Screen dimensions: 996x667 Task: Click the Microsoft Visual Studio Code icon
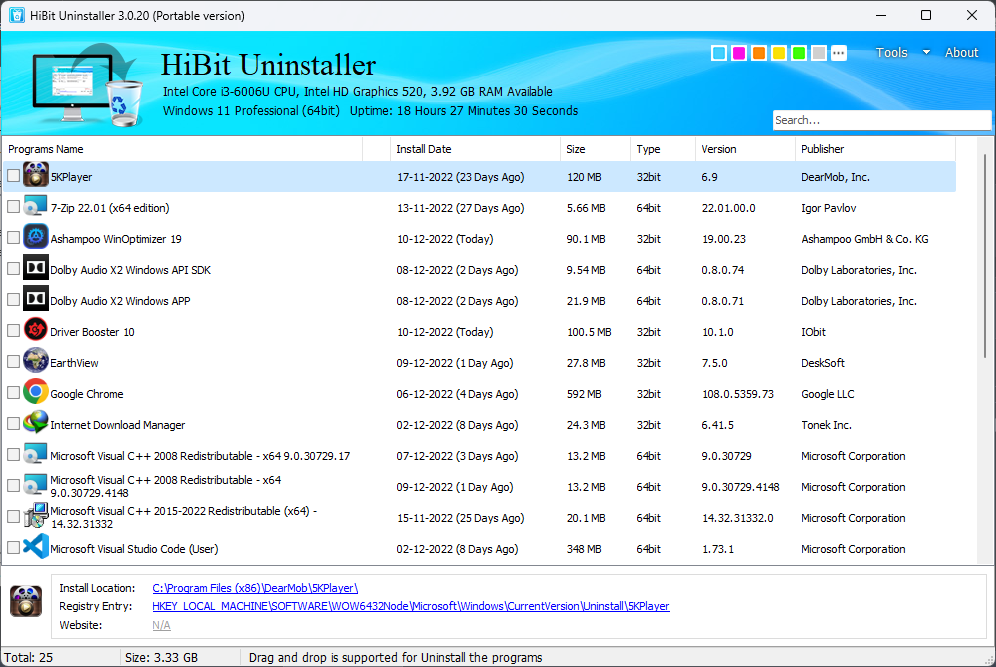coord(36,547)
